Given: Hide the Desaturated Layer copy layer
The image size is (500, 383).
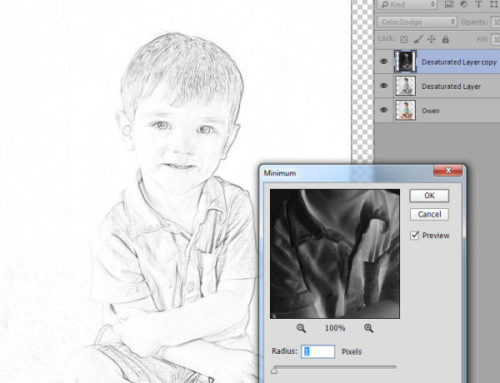Looking at the screenshot, I should tap(384, 61).
